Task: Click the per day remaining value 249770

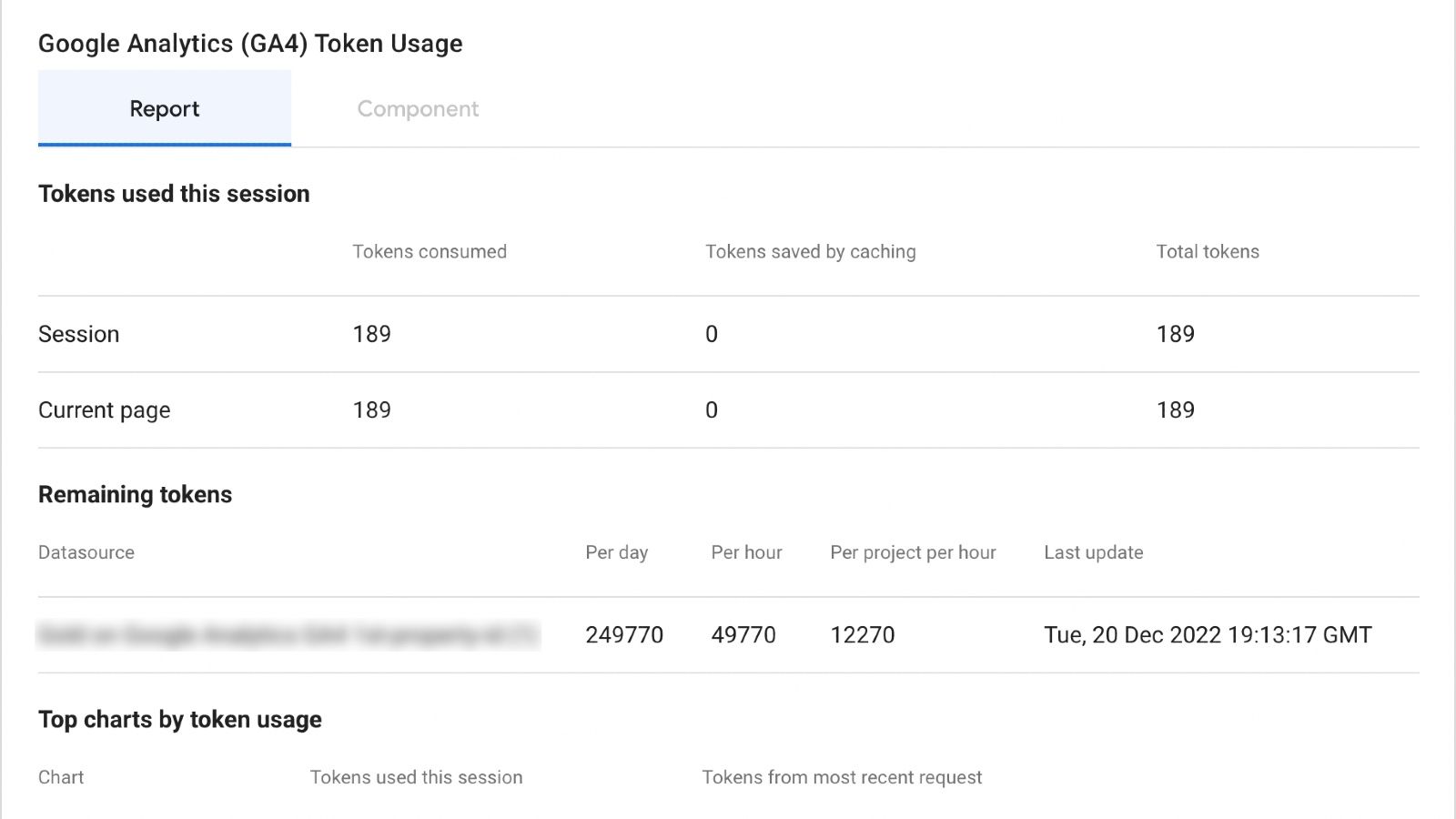Action: (x=624, y=634)
